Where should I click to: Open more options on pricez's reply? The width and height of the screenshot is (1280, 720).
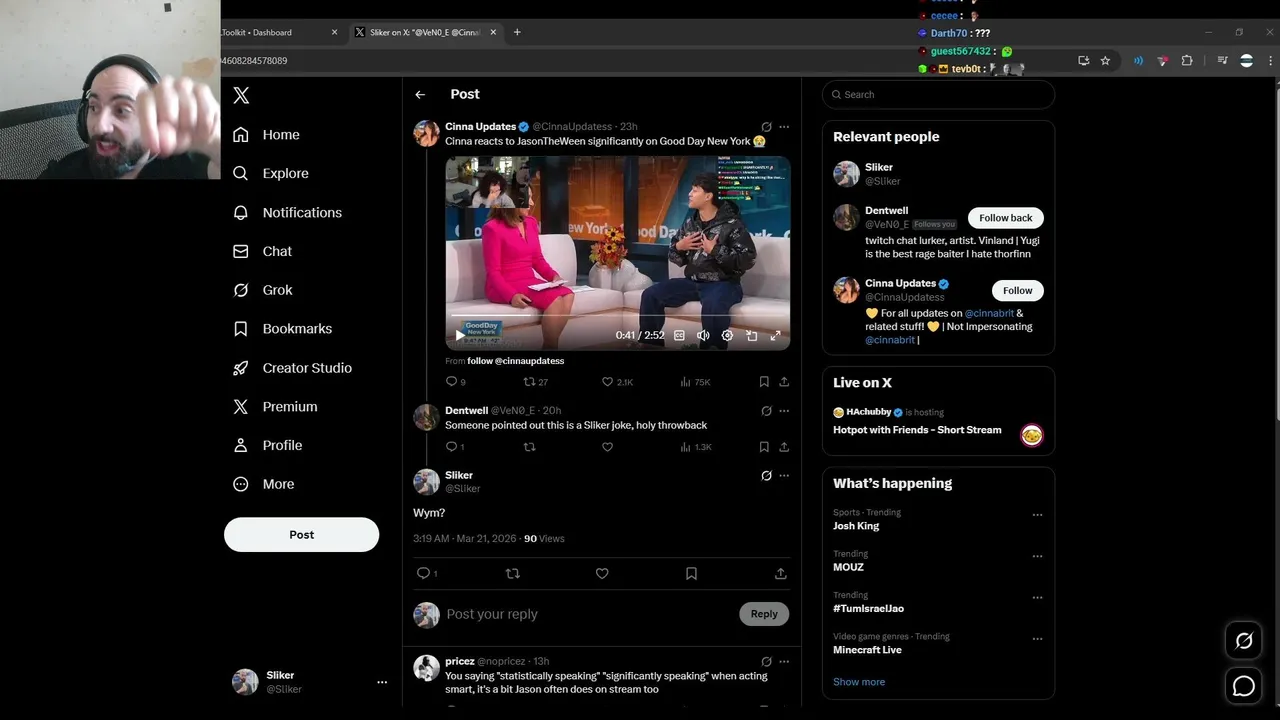[x=784, y=662]
